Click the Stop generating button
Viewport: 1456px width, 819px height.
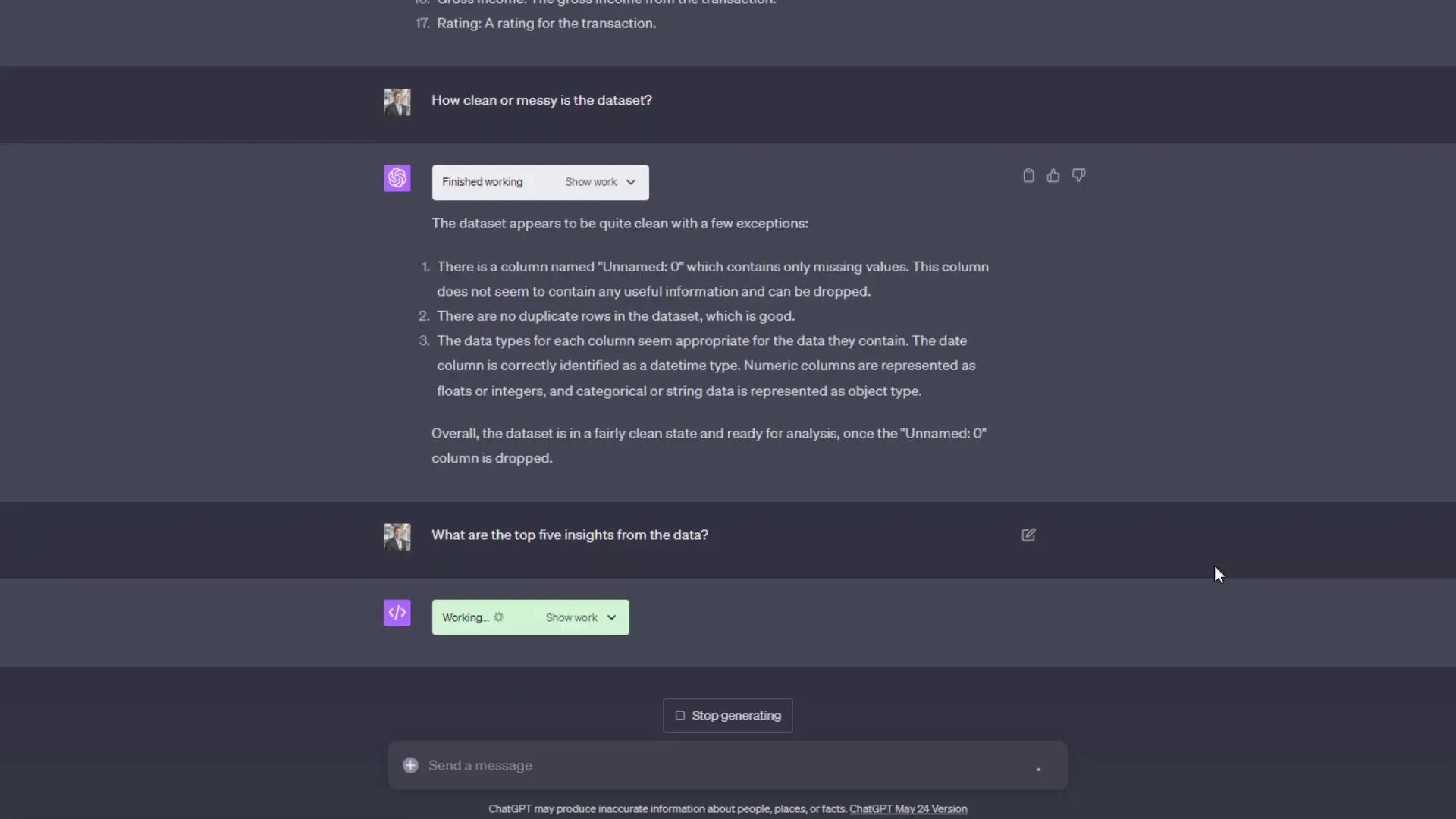(728, 716)
